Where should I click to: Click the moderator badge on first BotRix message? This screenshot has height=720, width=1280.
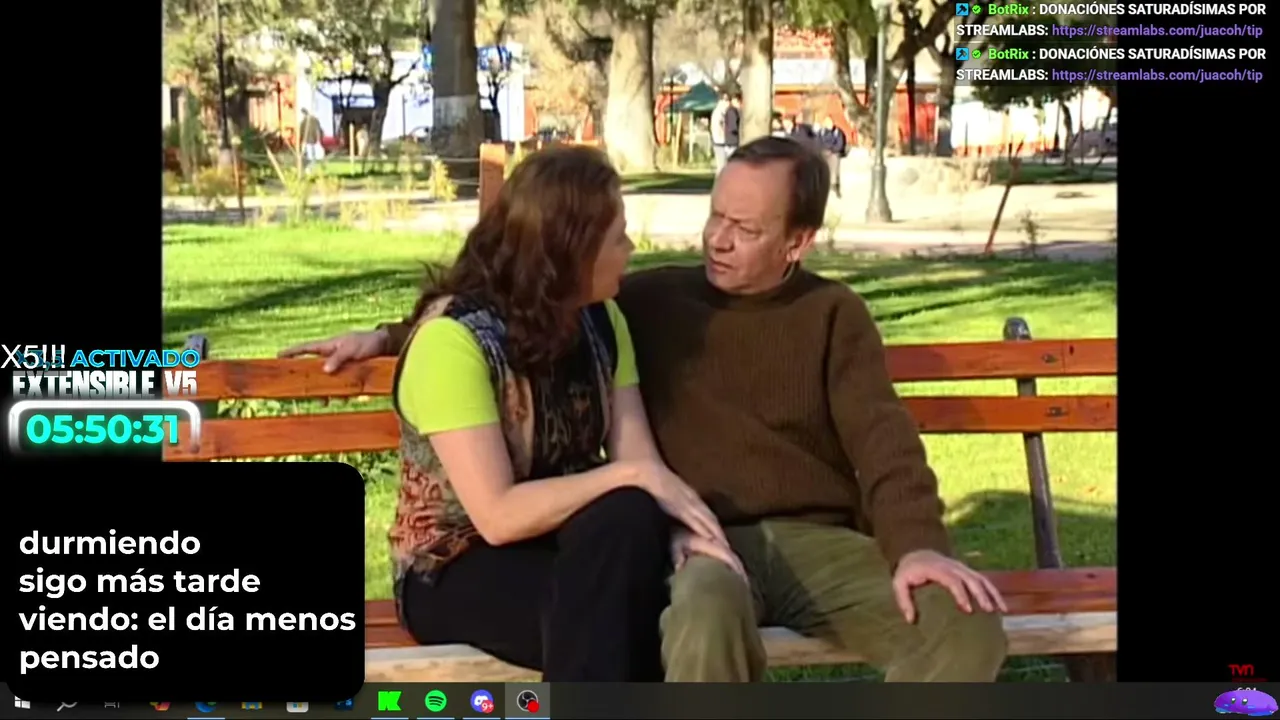click(962, 9)
